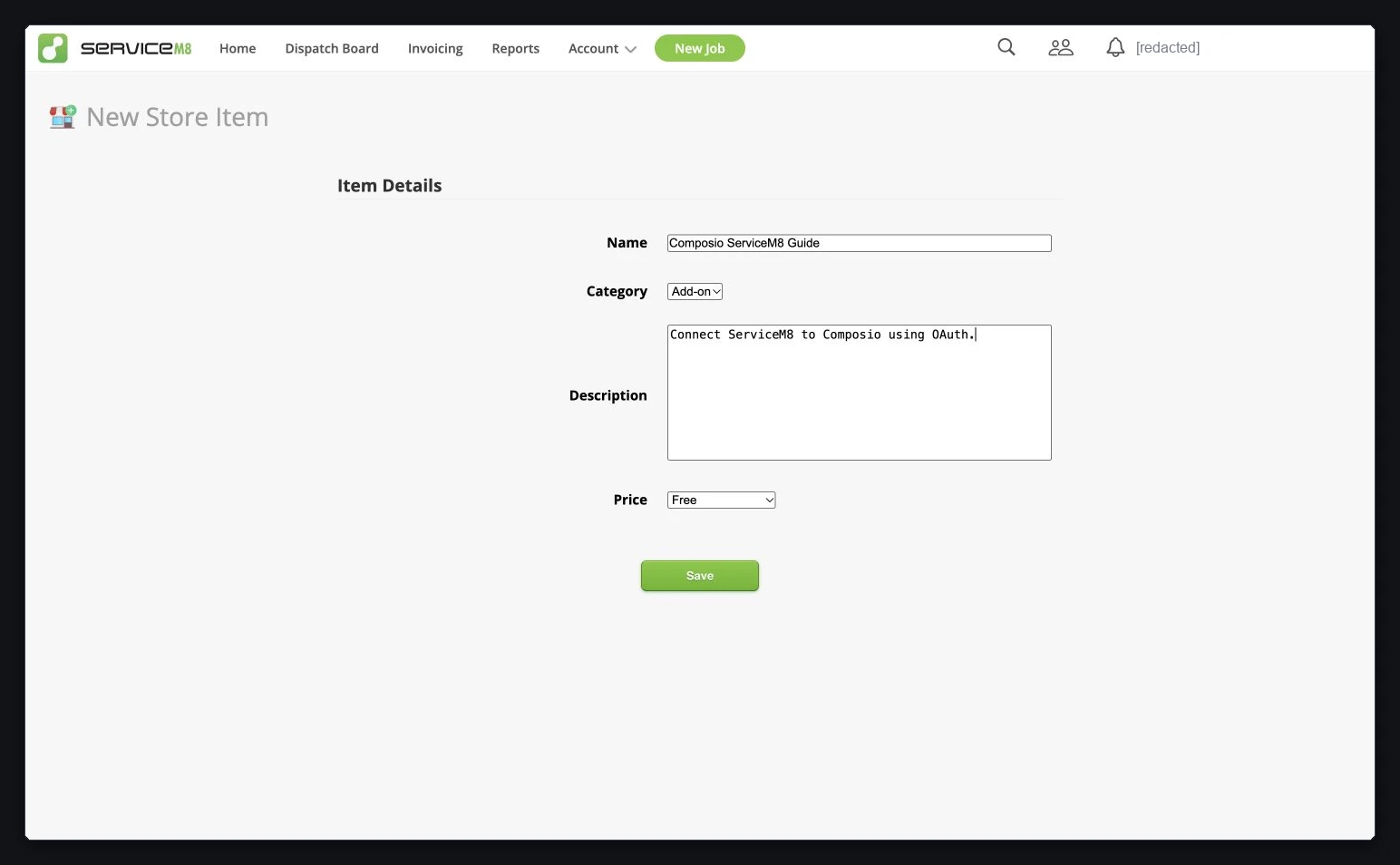Click the Name field label
Image resolution: width=1400 pixels, height=865 pixels.
(x=627, y=243)
